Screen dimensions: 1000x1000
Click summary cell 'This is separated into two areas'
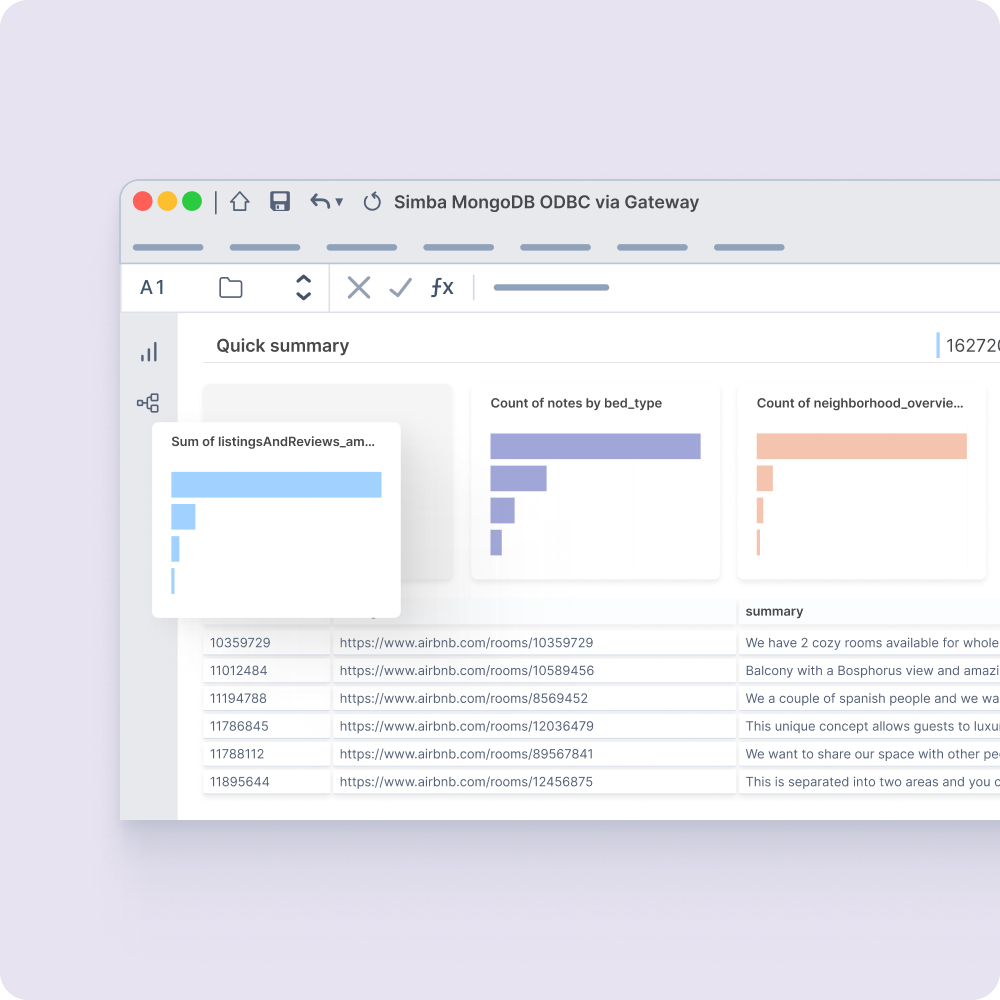click(x=869, y=781)
